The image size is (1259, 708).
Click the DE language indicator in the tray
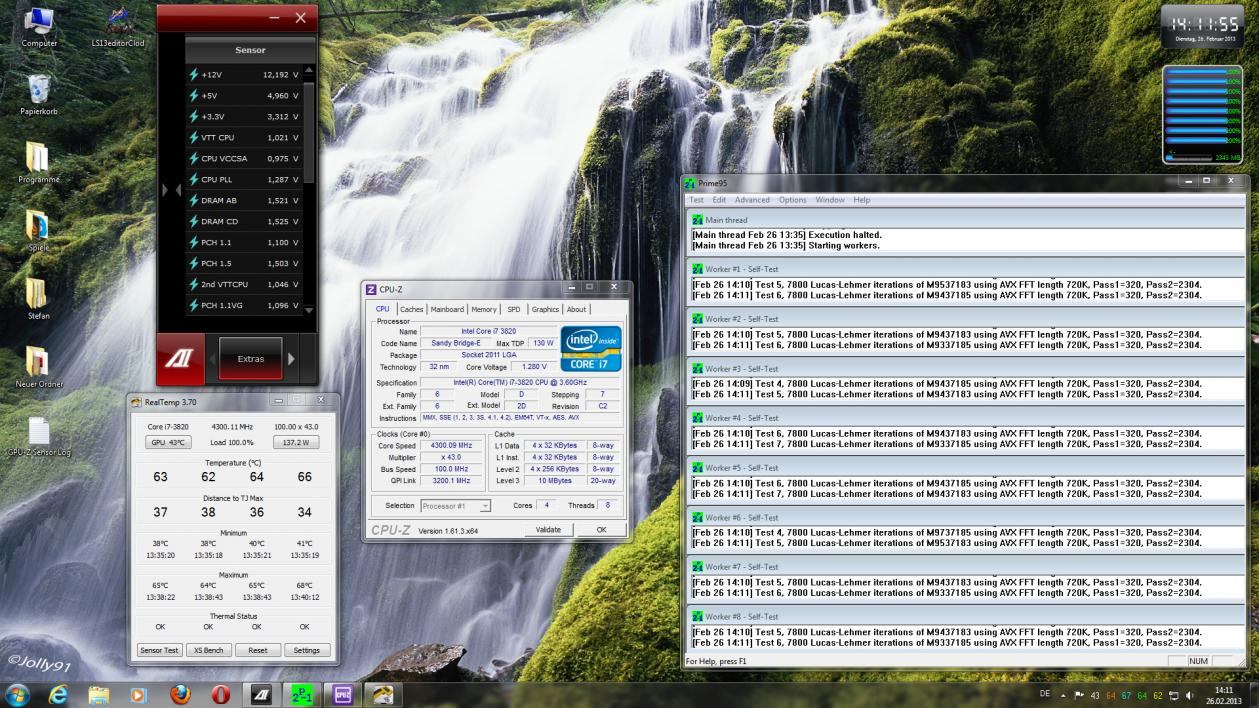point(1045,695)
